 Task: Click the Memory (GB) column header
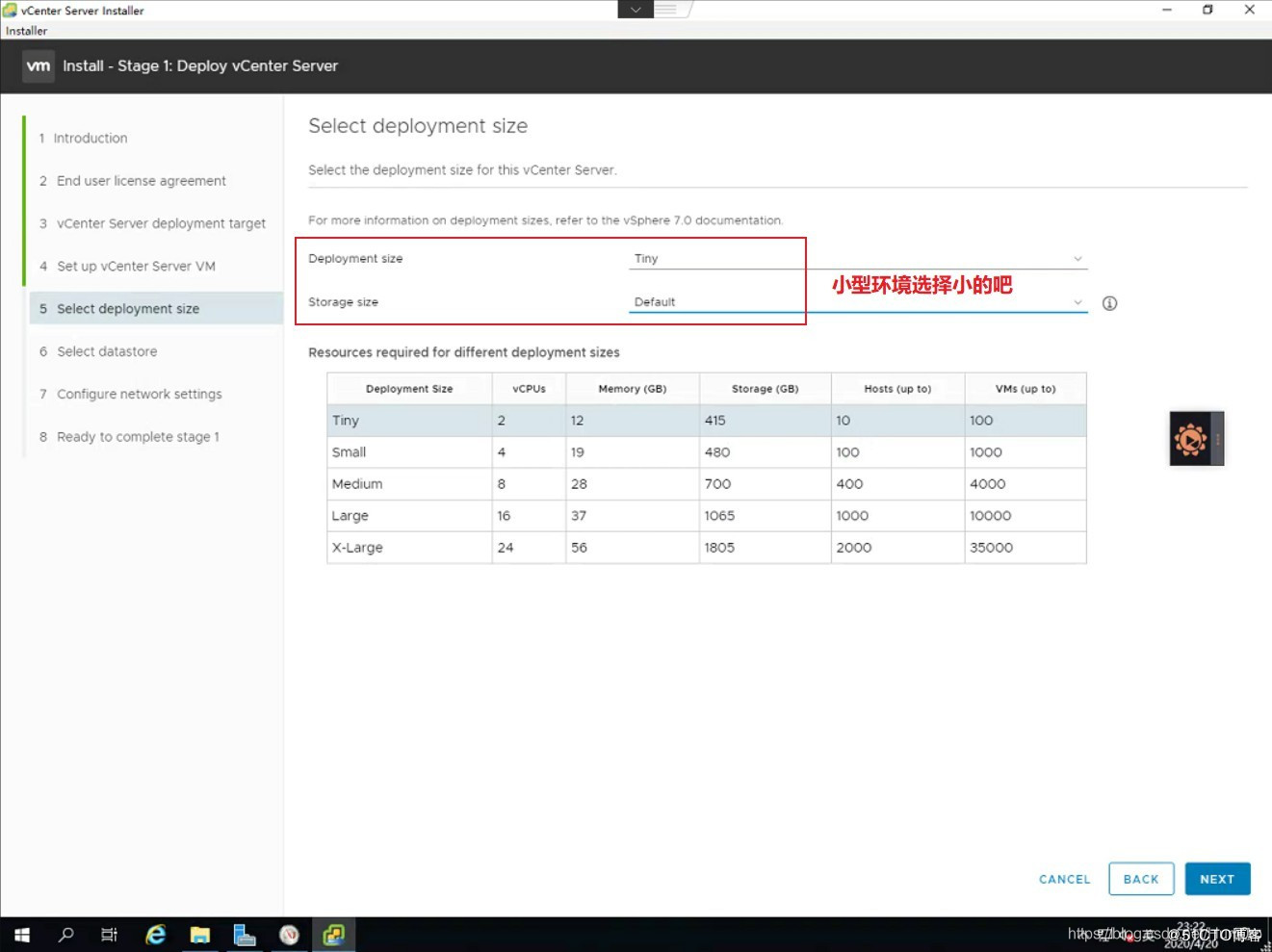click(x=633, y=389)
